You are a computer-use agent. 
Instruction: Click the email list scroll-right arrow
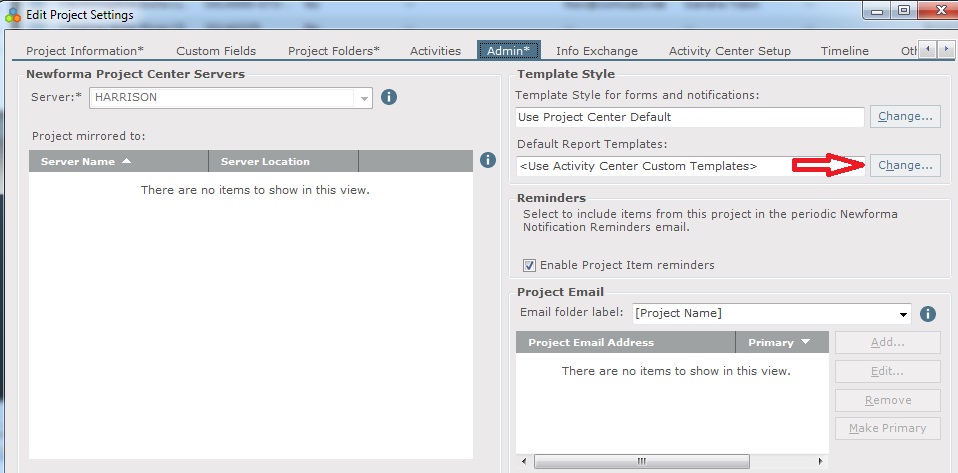[x=821, y=461]
